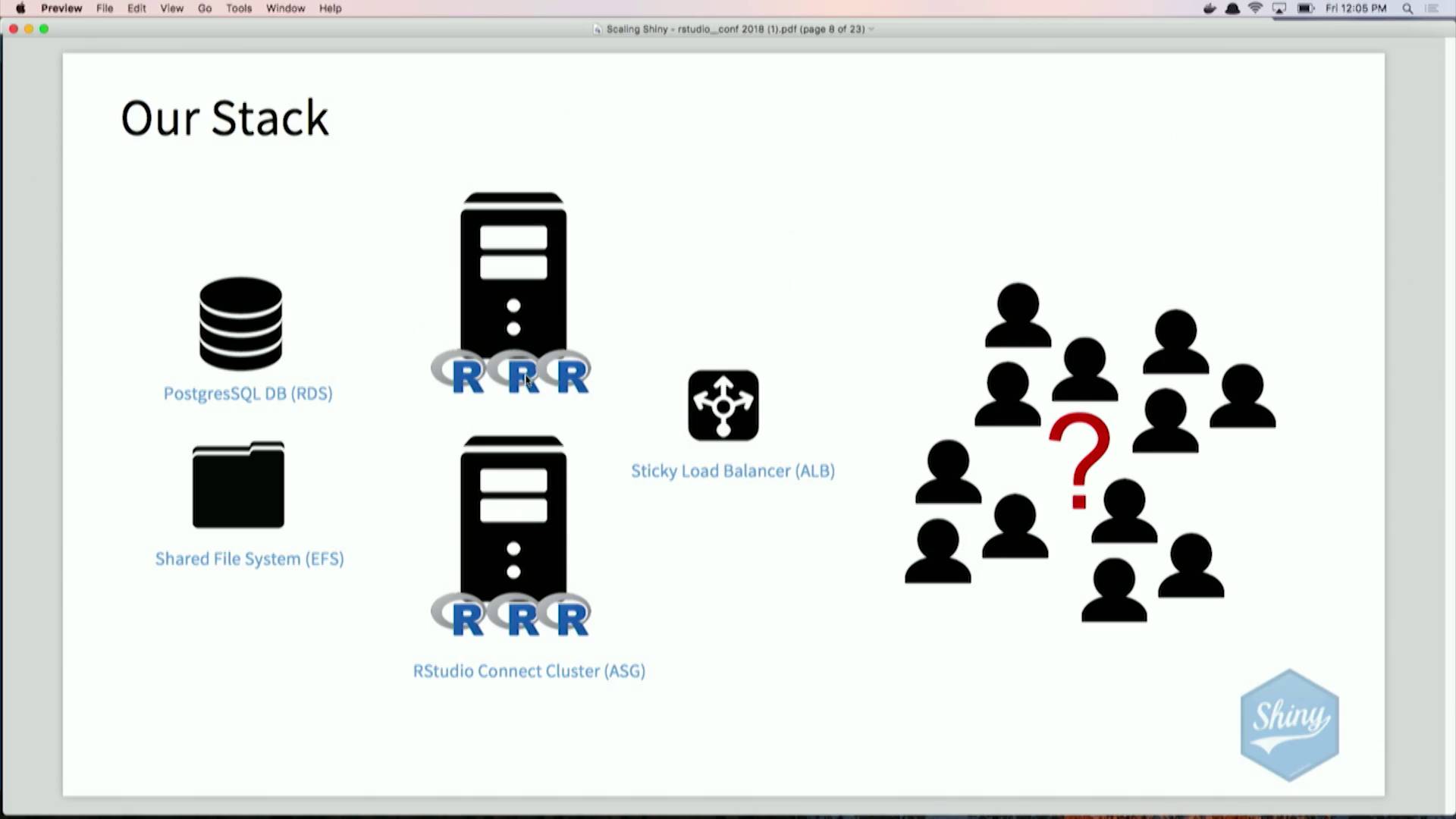Open the notification bell menu icon
Image resolution: width=1456 pixels, height=819 pixels.
tap(1233, 8)
